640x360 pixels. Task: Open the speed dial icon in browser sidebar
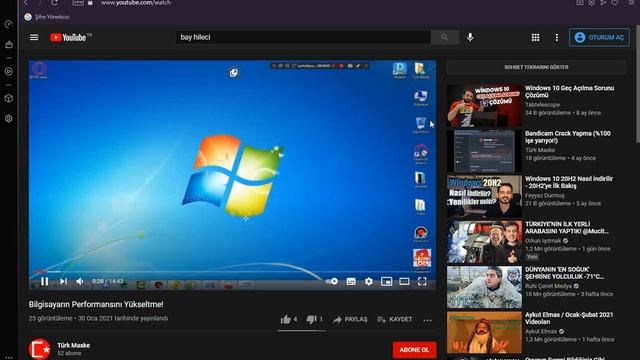9,24
